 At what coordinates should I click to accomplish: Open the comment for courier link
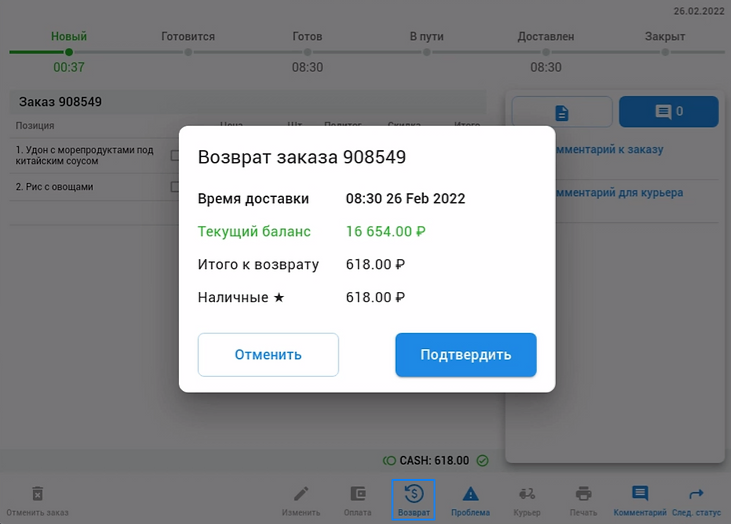point(619,193)
